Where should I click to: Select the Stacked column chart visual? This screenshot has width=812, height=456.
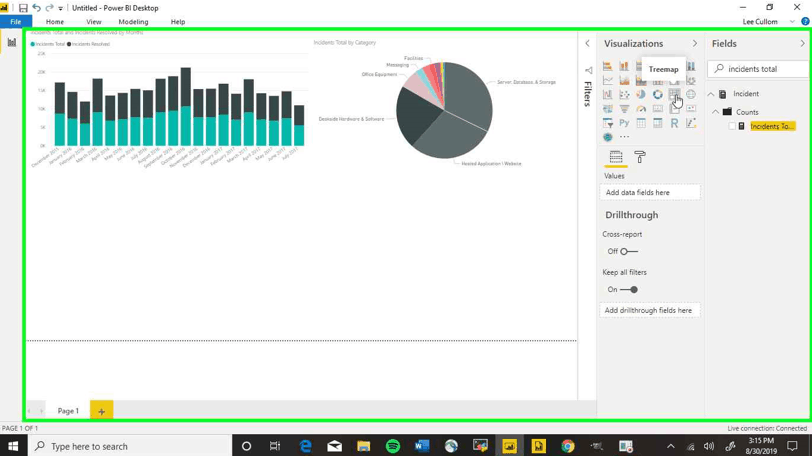pos(624,66)
